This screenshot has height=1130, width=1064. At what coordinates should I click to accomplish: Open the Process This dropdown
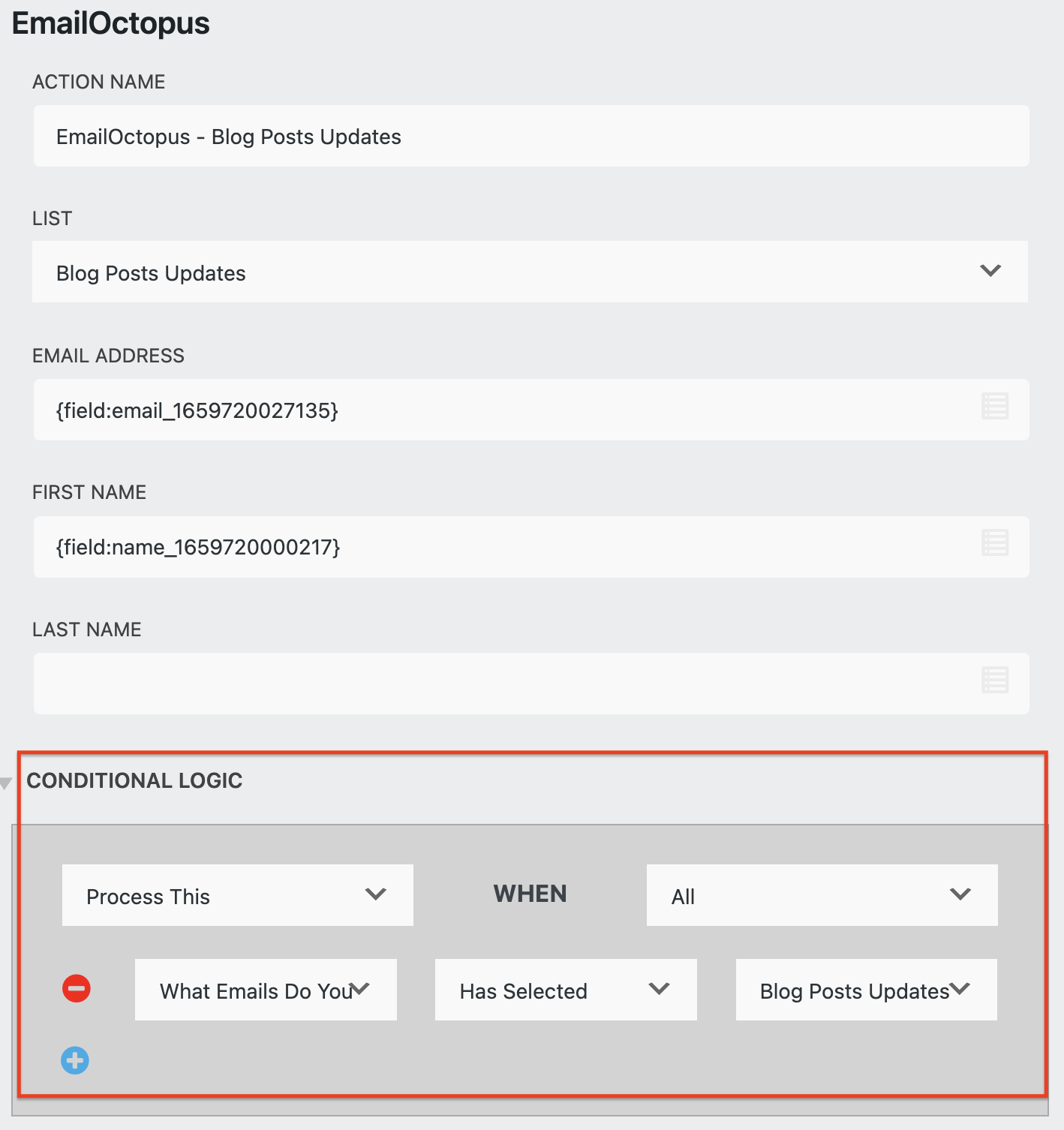(x=237, y=894)
